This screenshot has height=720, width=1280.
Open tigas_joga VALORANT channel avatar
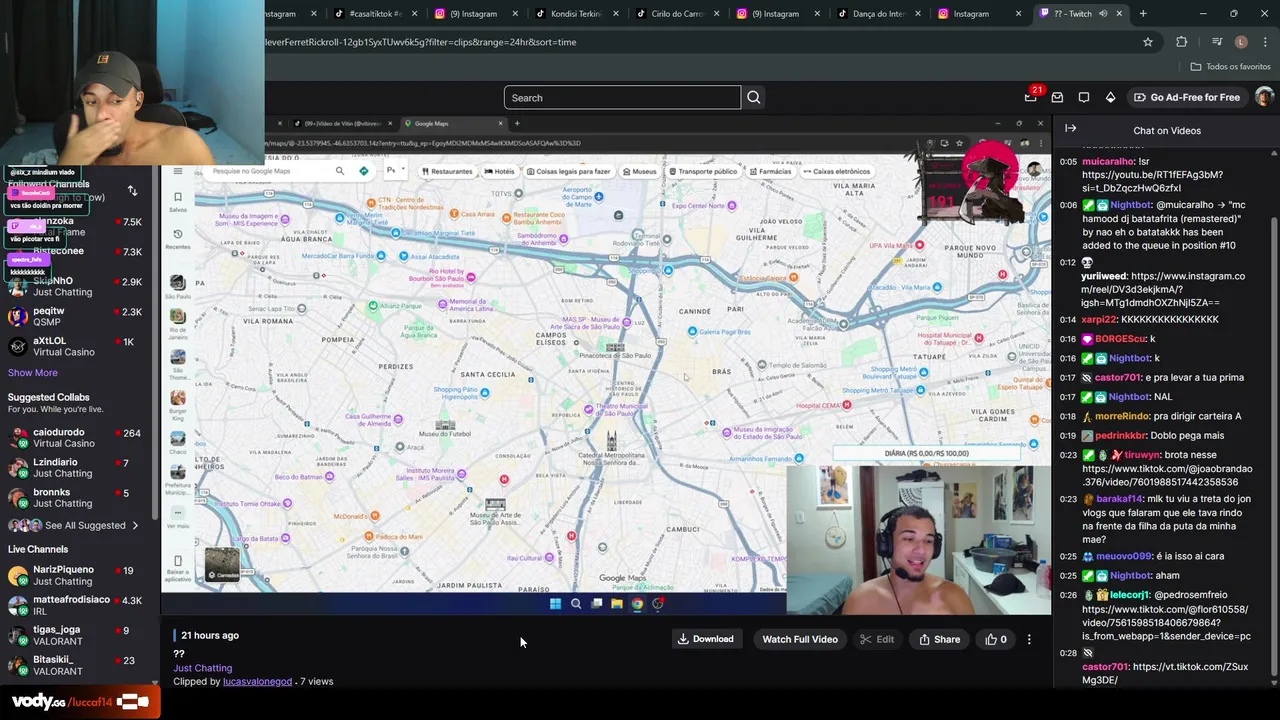coord(17,635)
